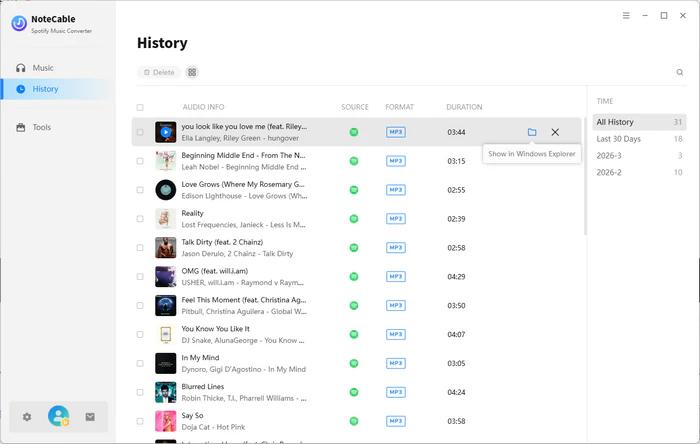Tick checkbox for Love Grows track
The height and width of the screenshot is (444, 700).
140,190
